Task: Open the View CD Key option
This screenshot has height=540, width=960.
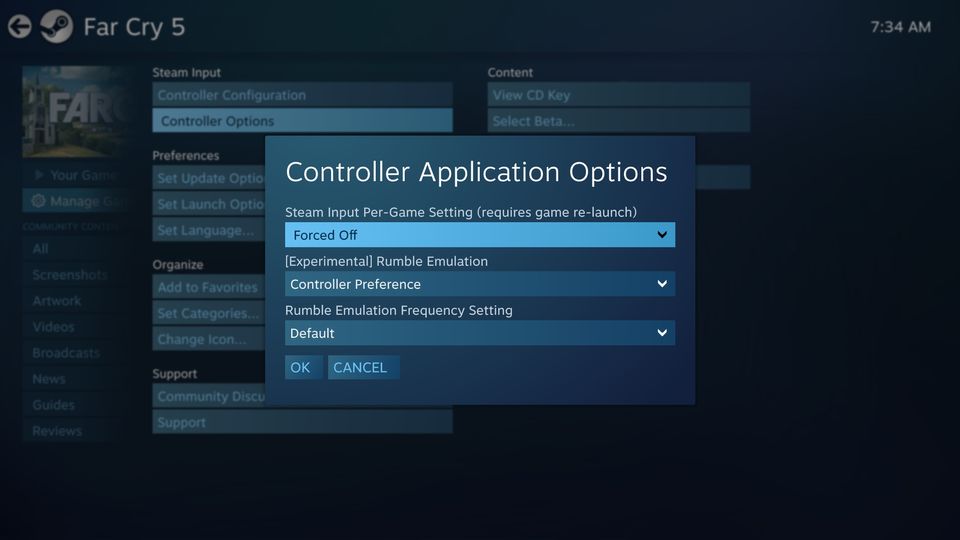Action: [618, 95]
